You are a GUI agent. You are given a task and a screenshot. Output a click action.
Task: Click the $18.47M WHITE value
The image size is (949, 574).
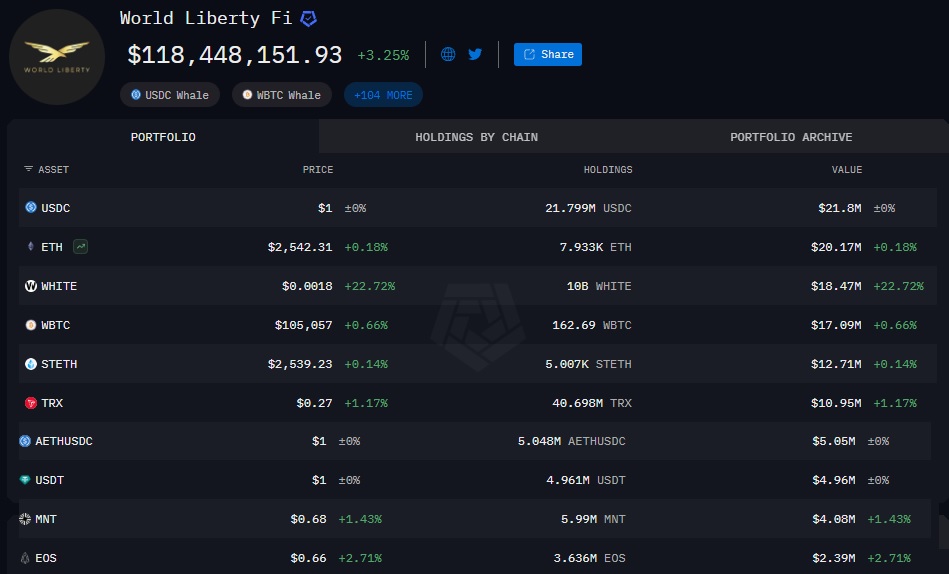point(836,286)
